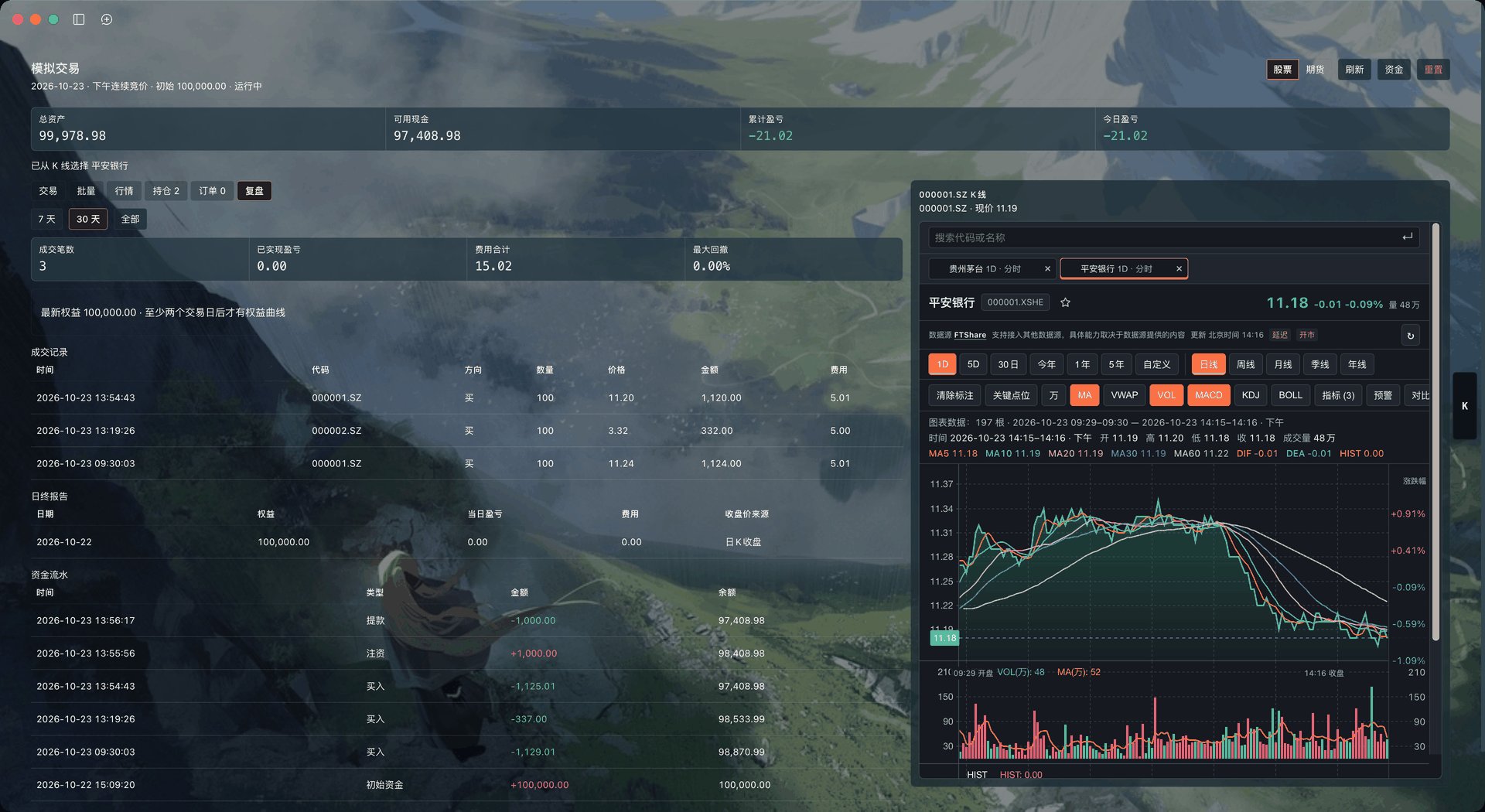Click the 刷新 button

(x=1354, y=70)
